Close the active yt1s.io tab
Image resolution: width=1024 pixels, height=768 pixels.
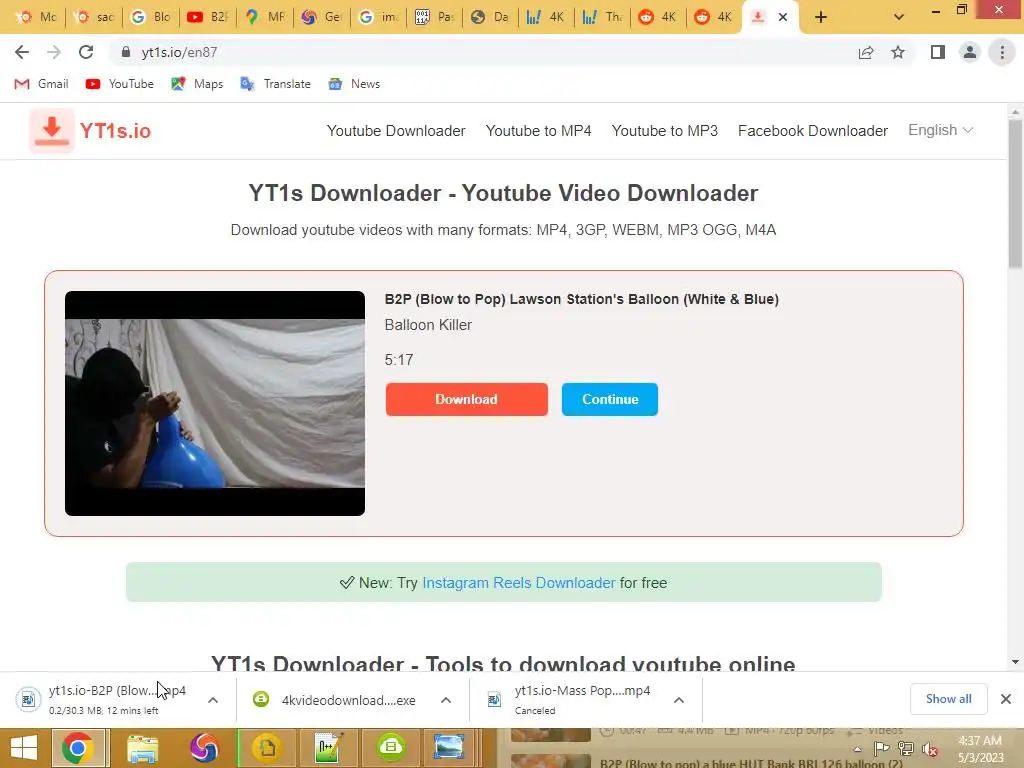point(783,17)
